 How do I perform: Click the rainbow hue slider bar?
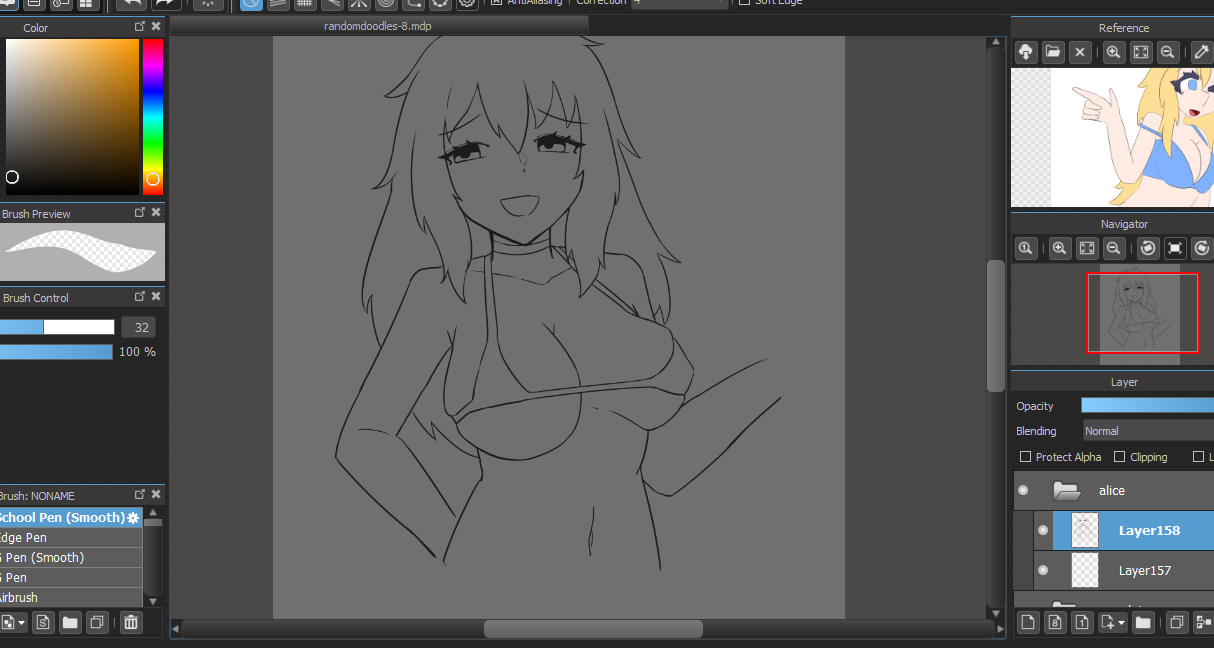click(152, 110)
